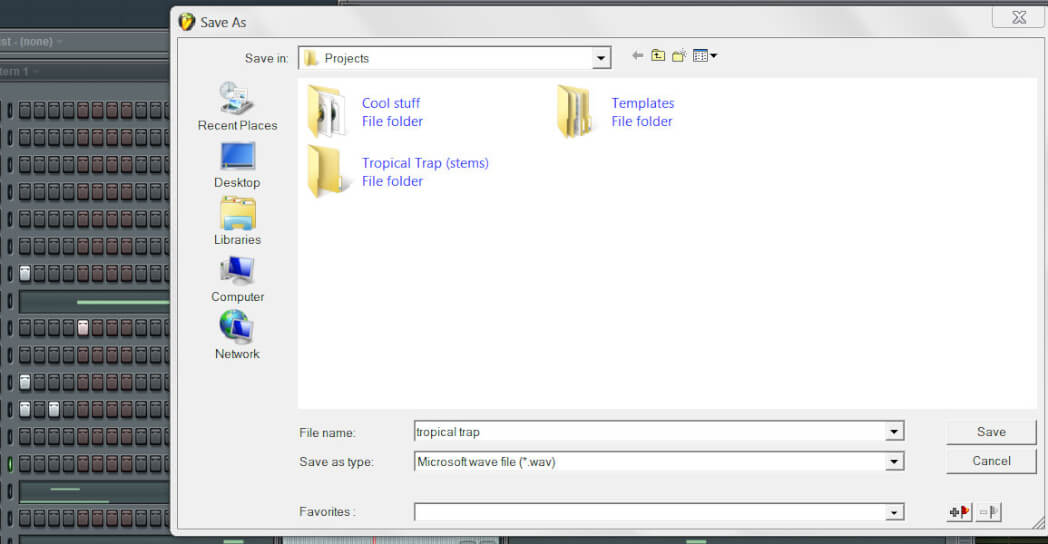Expand the Save as type dropdown
1048x544 pixels.
[894, 461]
